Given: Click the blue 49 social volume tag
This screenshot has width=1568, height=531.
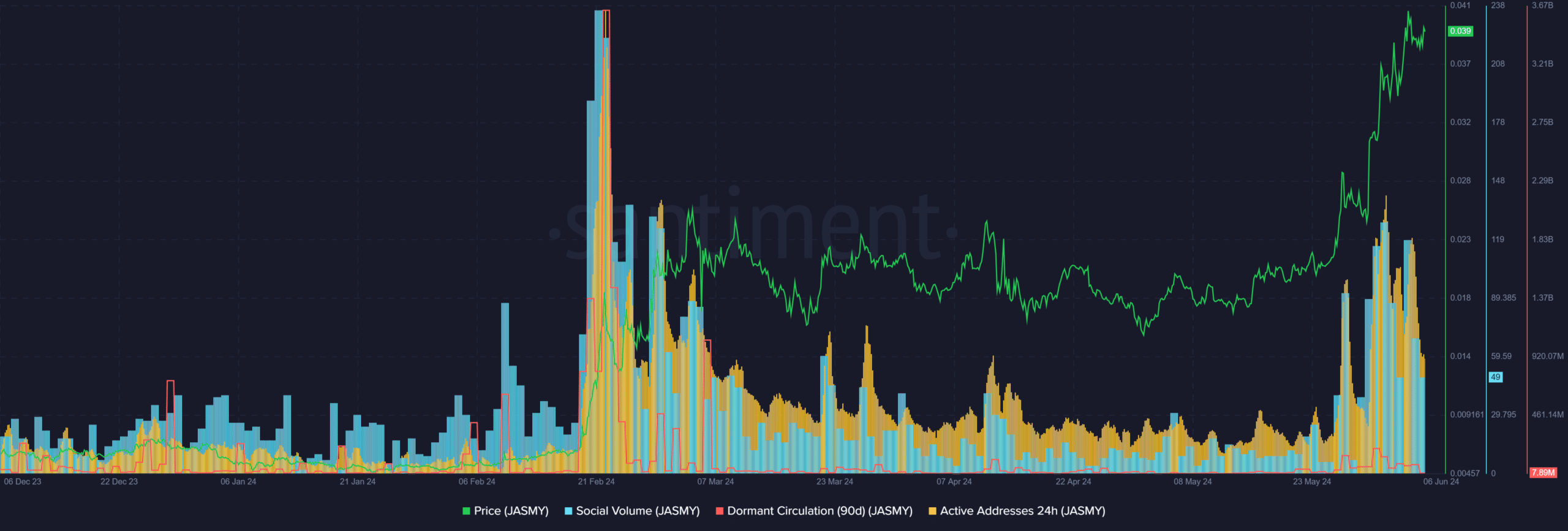Looking at the screenshot, I should tap(1496, 377).
